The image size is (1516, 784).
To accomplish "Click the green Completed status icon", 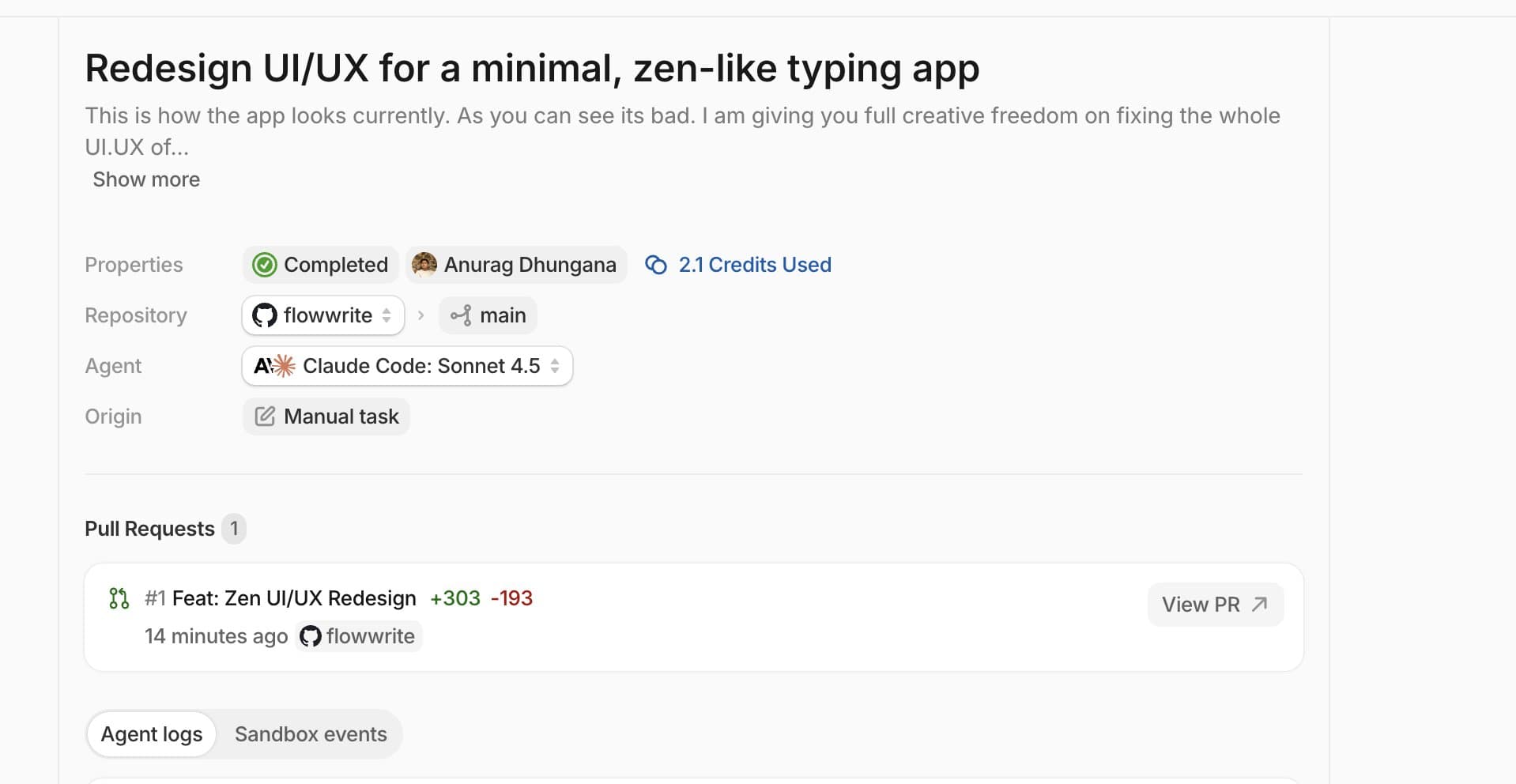I will [265, 265].
